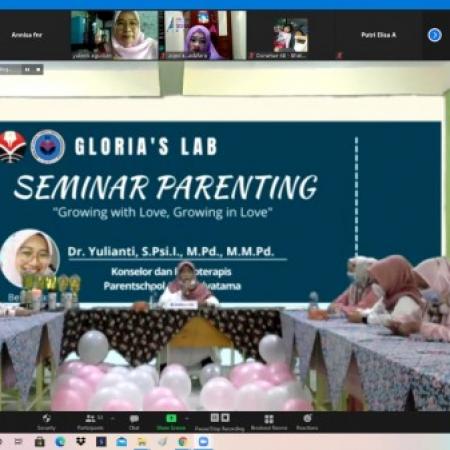This screenshot has height=450, width=450.
Task: Click the green Share Screen button
Action: click(x=171, y=422)
